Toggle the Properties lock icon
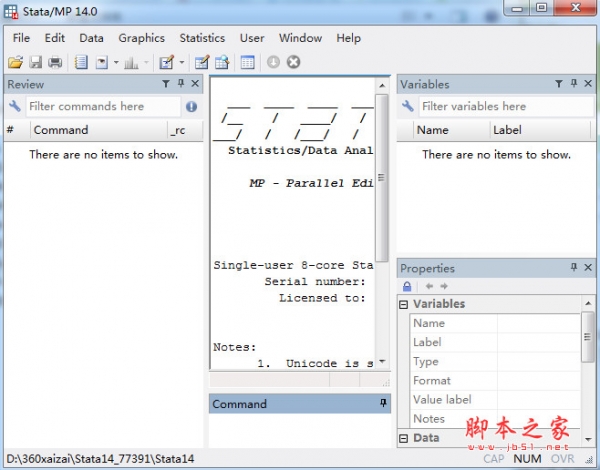 [407, 286]
